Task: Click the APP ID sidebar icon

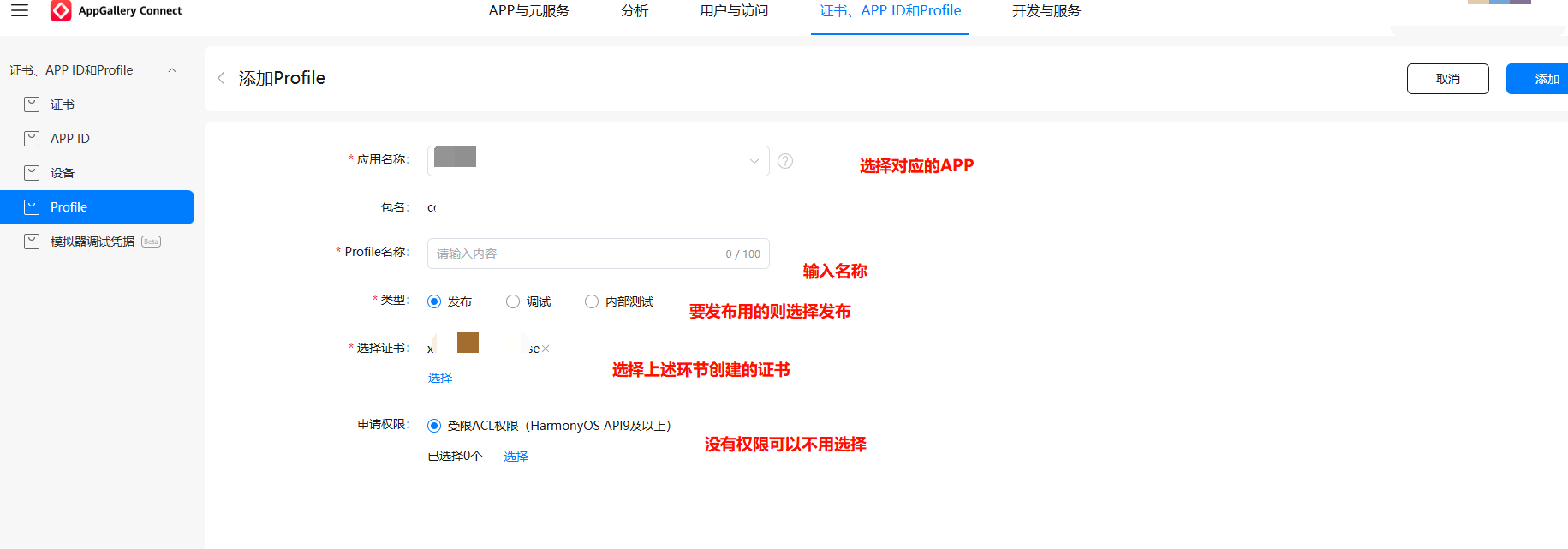Action: tap(32, 139)
